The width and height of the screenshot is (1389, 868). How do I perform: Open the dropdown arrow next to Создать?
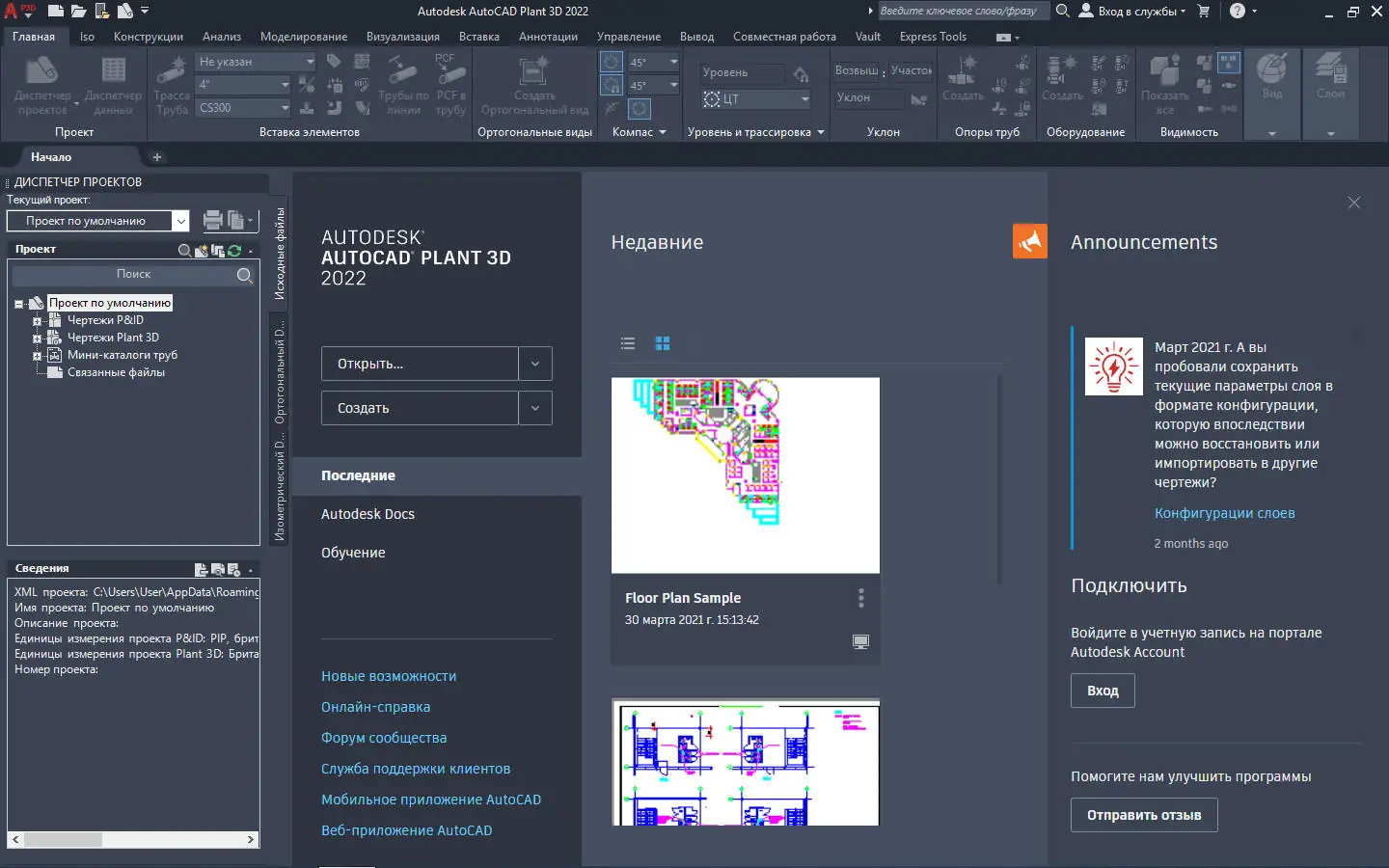(x=535, y=408)
